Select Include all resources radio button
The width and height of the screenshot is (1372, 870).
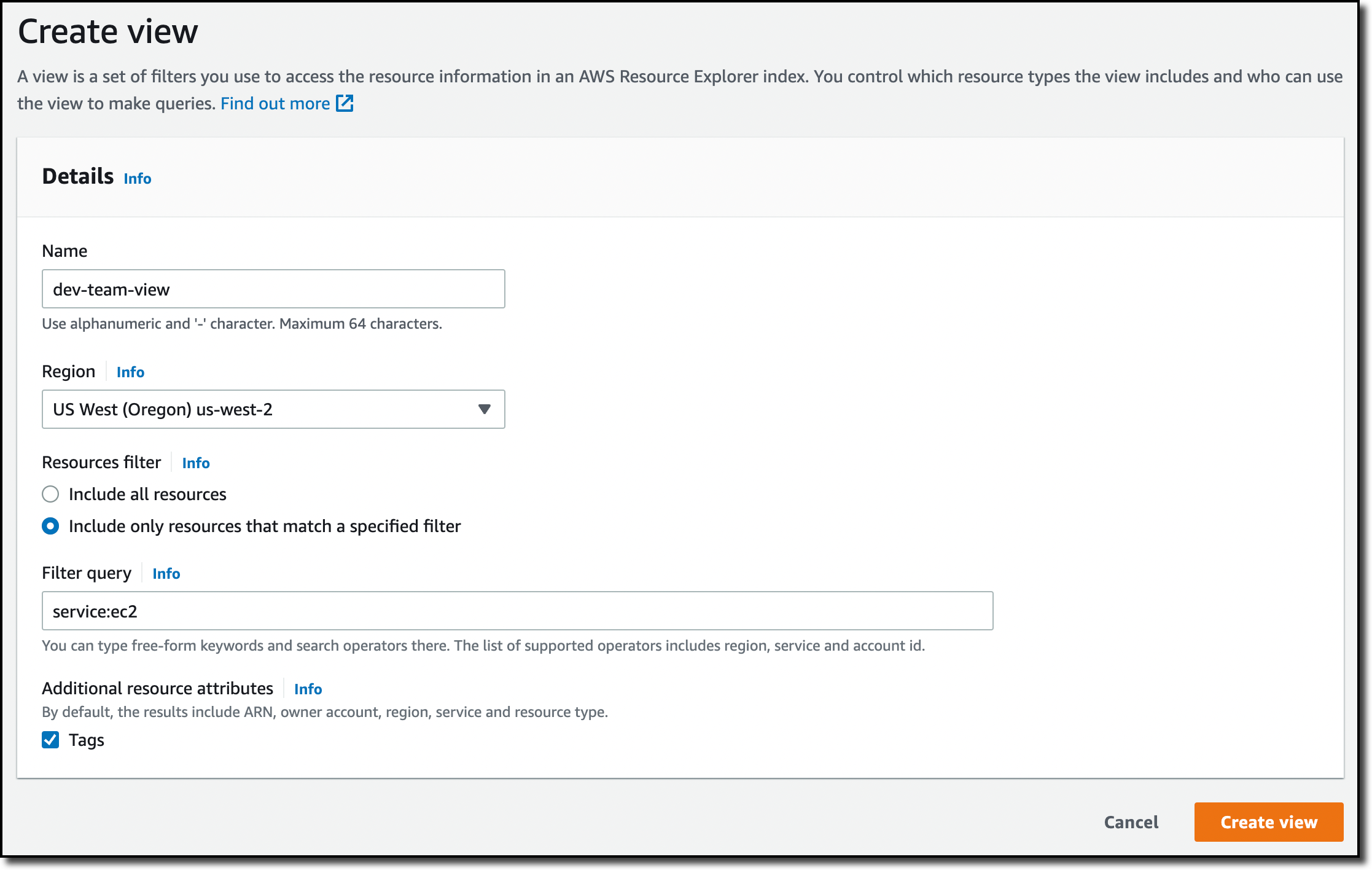tap(50, 494)
